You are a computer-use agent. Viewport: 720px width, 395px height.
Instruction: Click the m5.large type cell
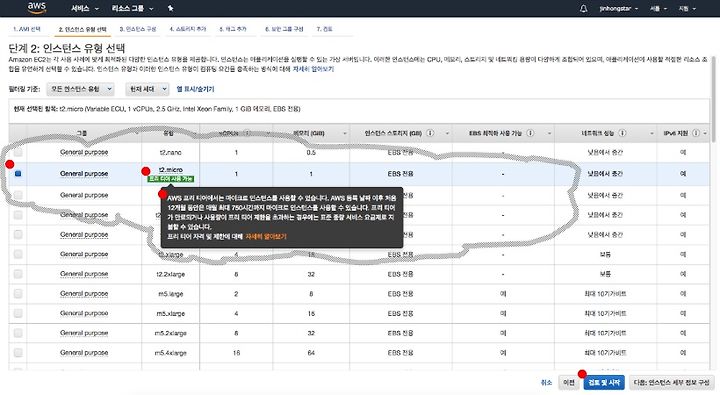point(170,293)
